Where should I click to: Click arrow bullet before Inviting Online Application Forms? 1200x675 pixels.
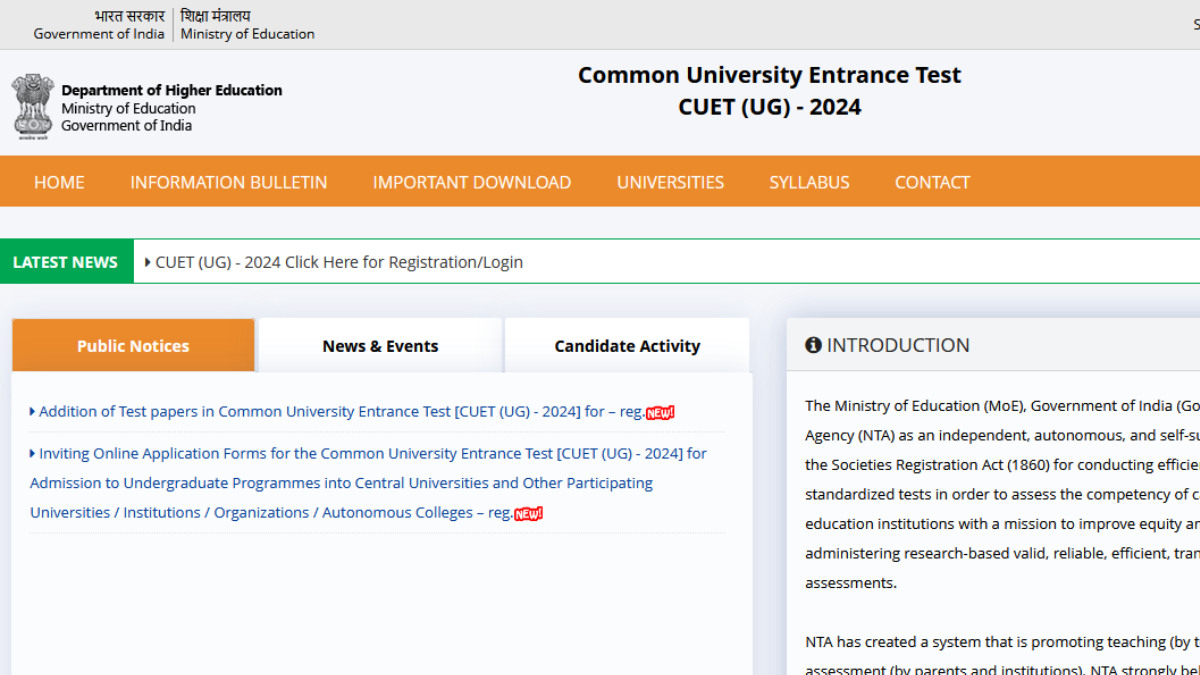pyautogui.click(x=32, y=453)
